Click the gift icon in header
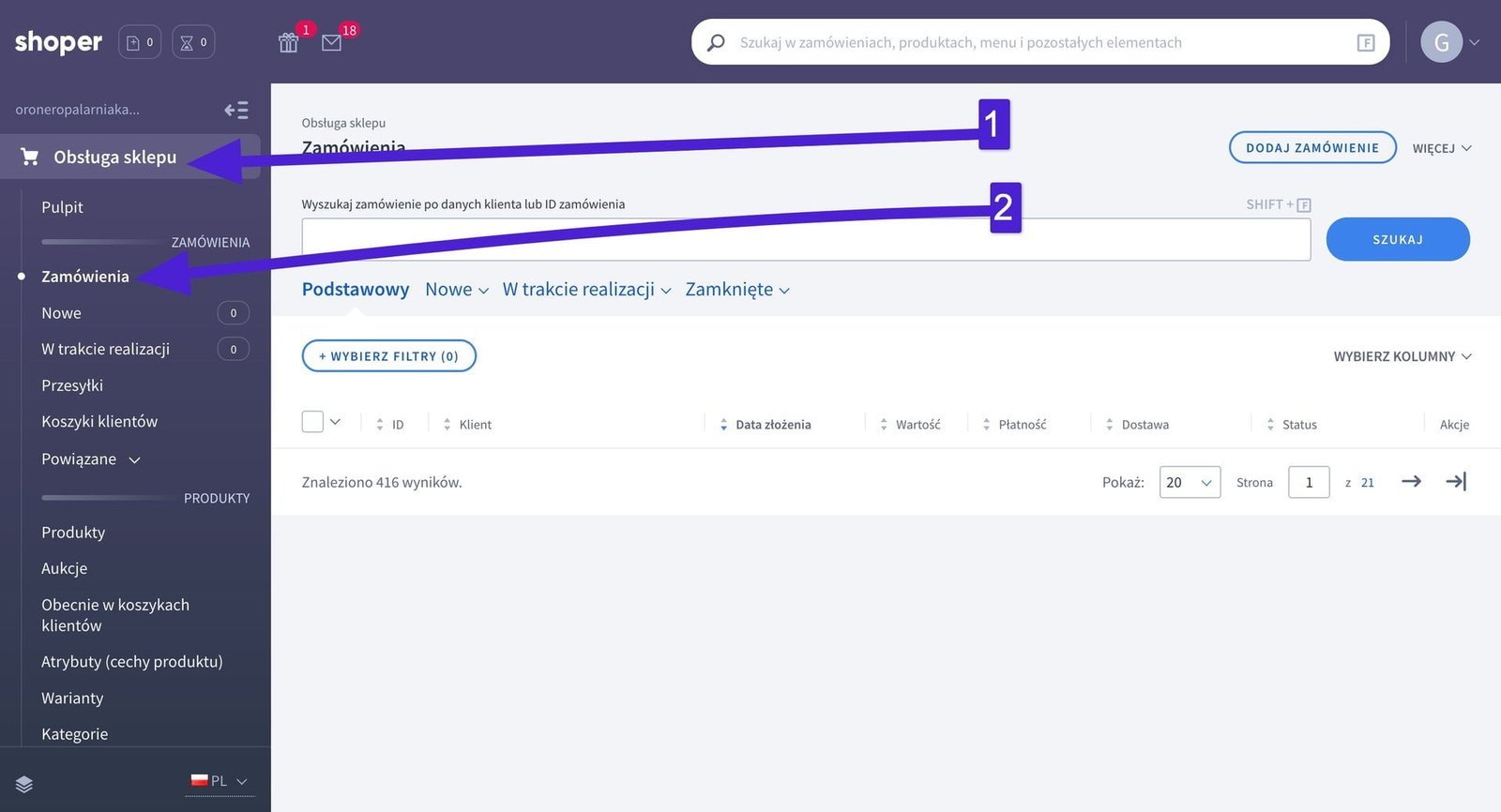The height and width of the screenshot is (812, 1501). [288, 43]
